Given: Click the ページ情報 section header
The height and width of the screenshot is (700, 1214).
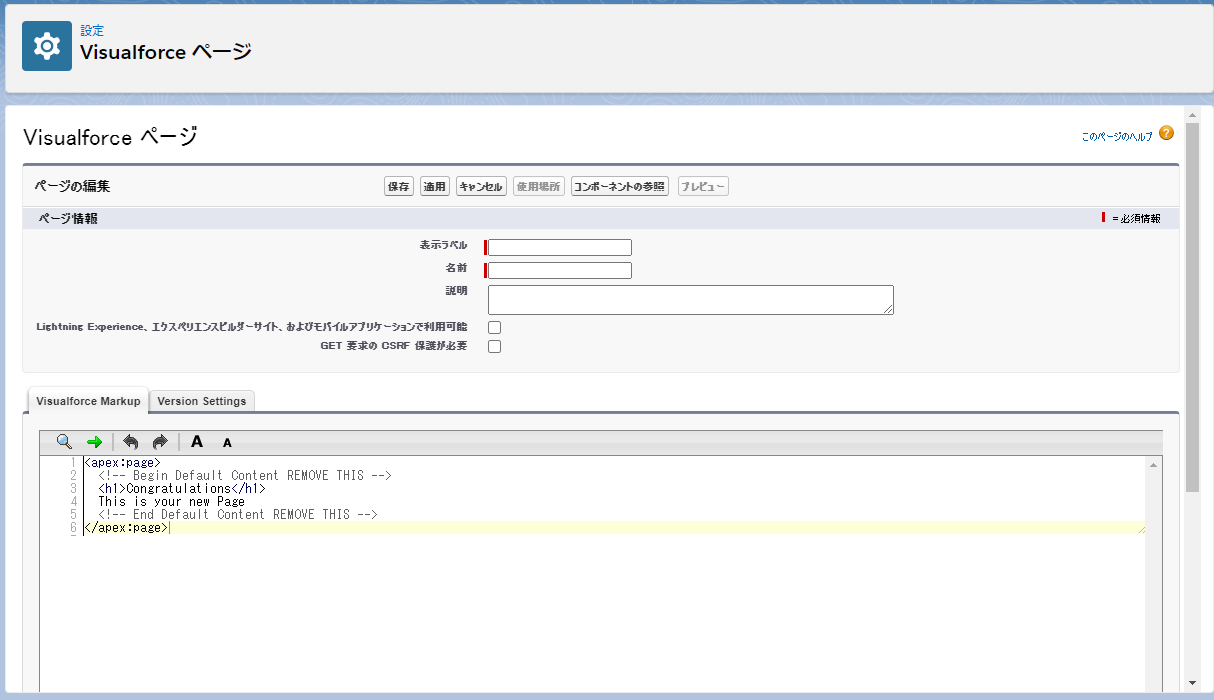Looking at the screenshot, I should 600,218.
